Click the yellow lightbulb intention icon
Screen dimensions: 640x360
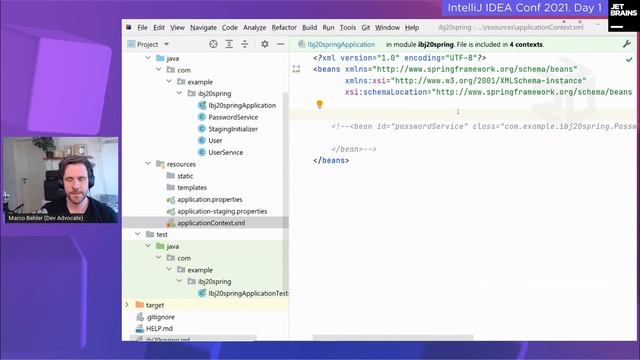[320, 104]
